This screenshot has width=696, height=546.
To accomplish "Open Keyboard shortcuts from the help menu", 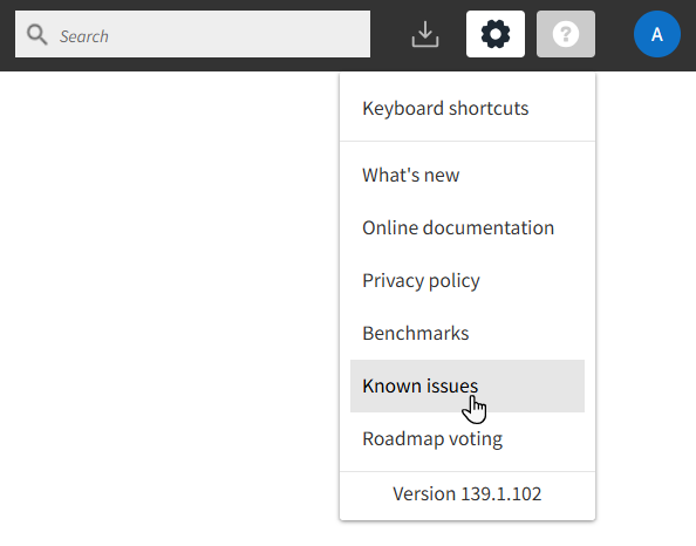I will 445,108.
